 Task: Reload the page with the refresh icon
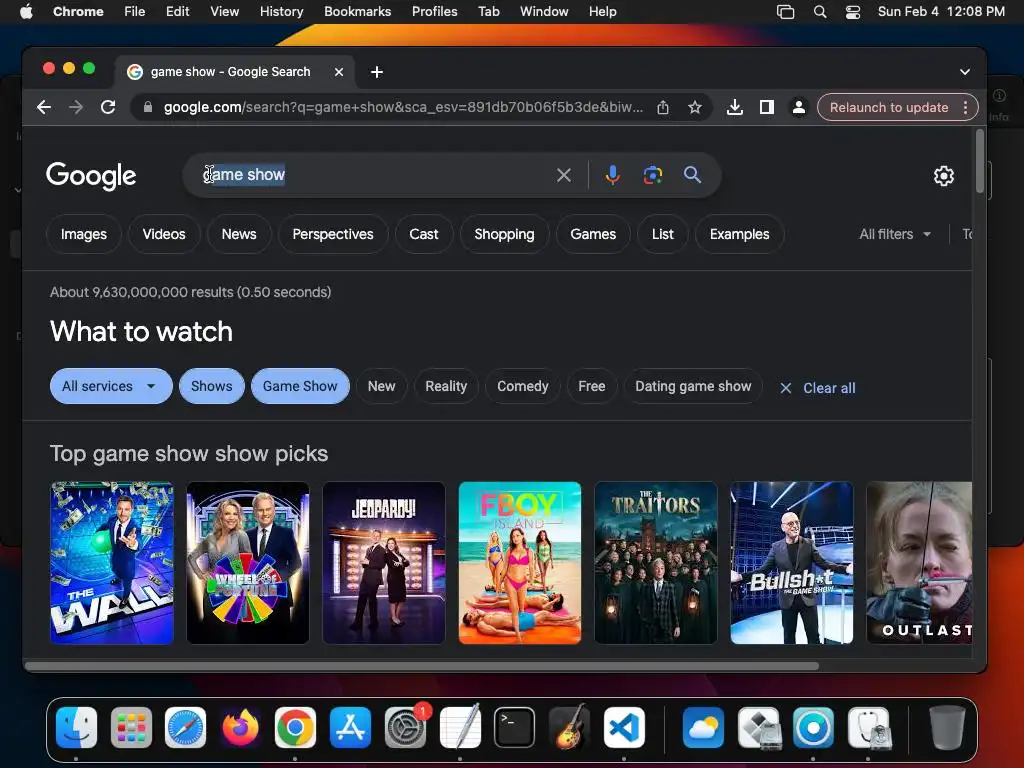(108, 107)
